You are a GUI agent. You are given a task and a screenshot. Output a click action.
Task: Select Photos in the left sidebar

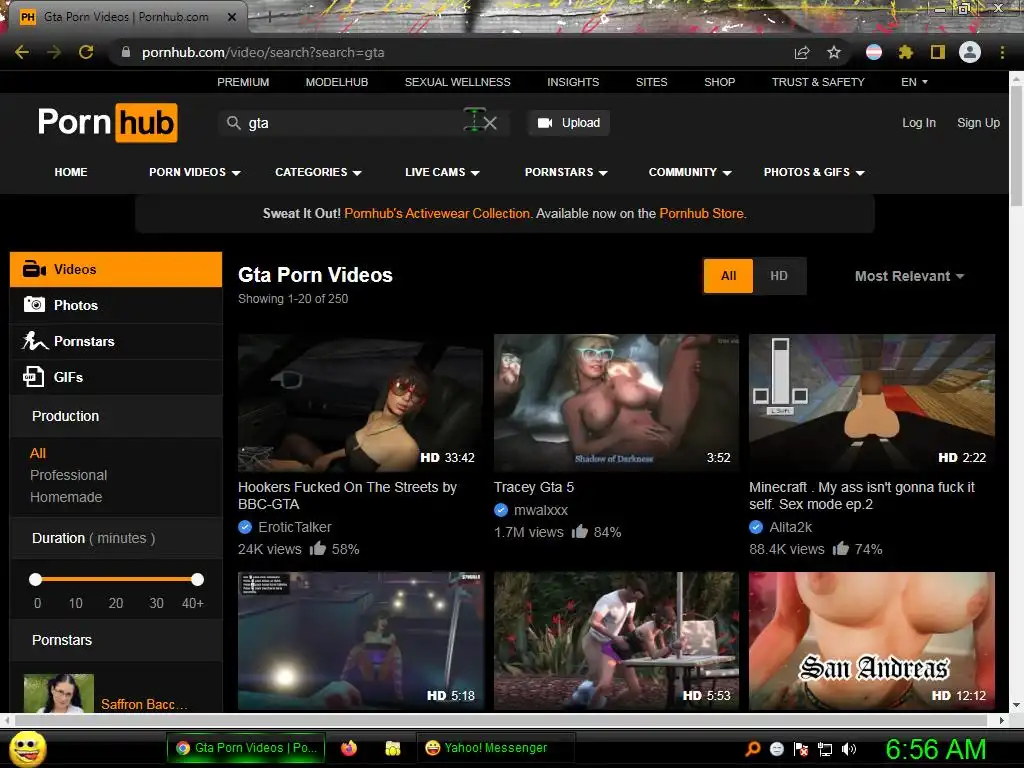(116, 305)
